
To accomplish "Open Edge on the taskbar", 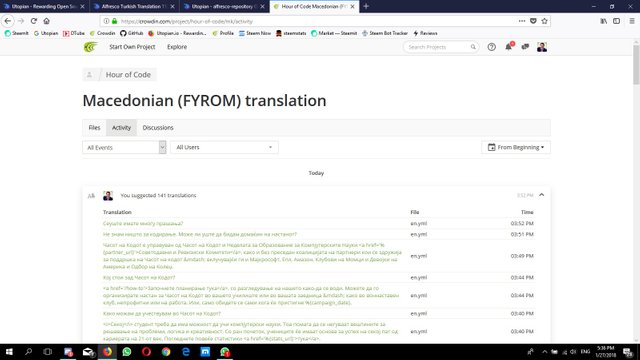I will pos(186,352).
